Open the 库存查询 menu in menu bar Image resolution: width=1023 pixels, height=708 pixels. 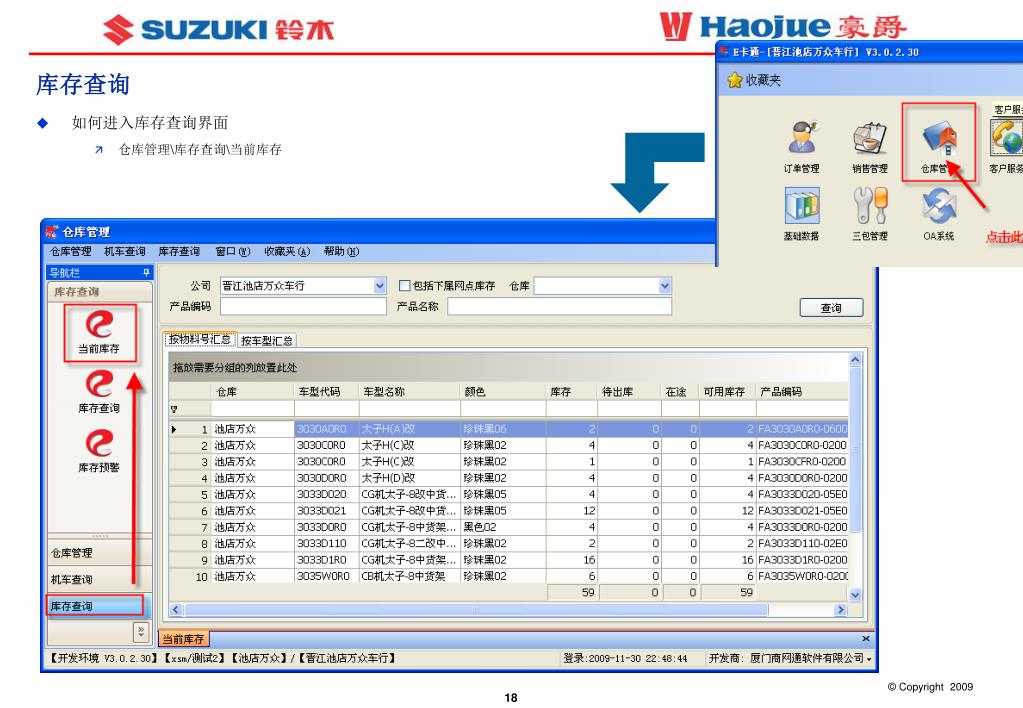coord(179,251)
